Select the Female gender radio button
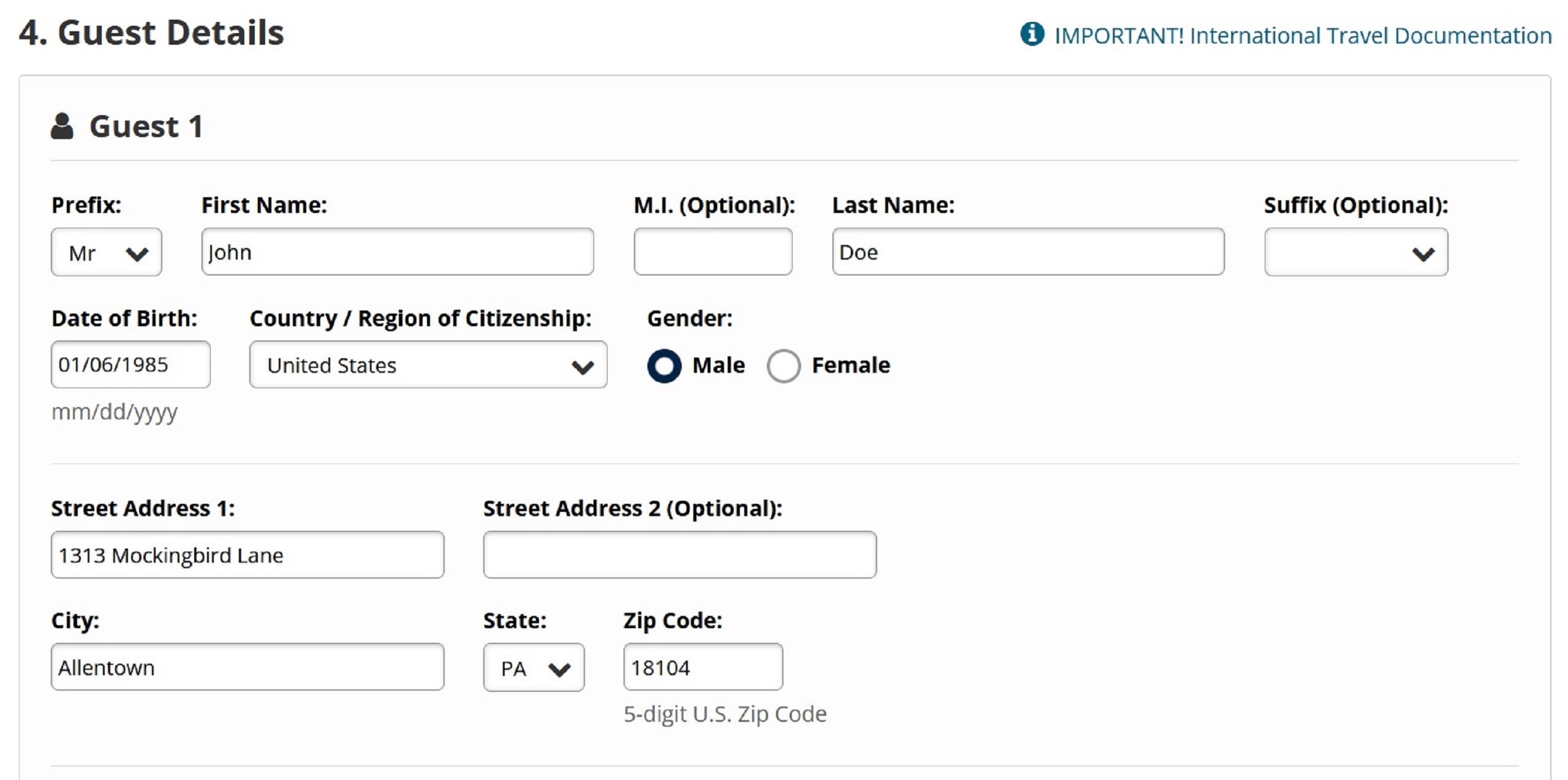 coord(783,366)
